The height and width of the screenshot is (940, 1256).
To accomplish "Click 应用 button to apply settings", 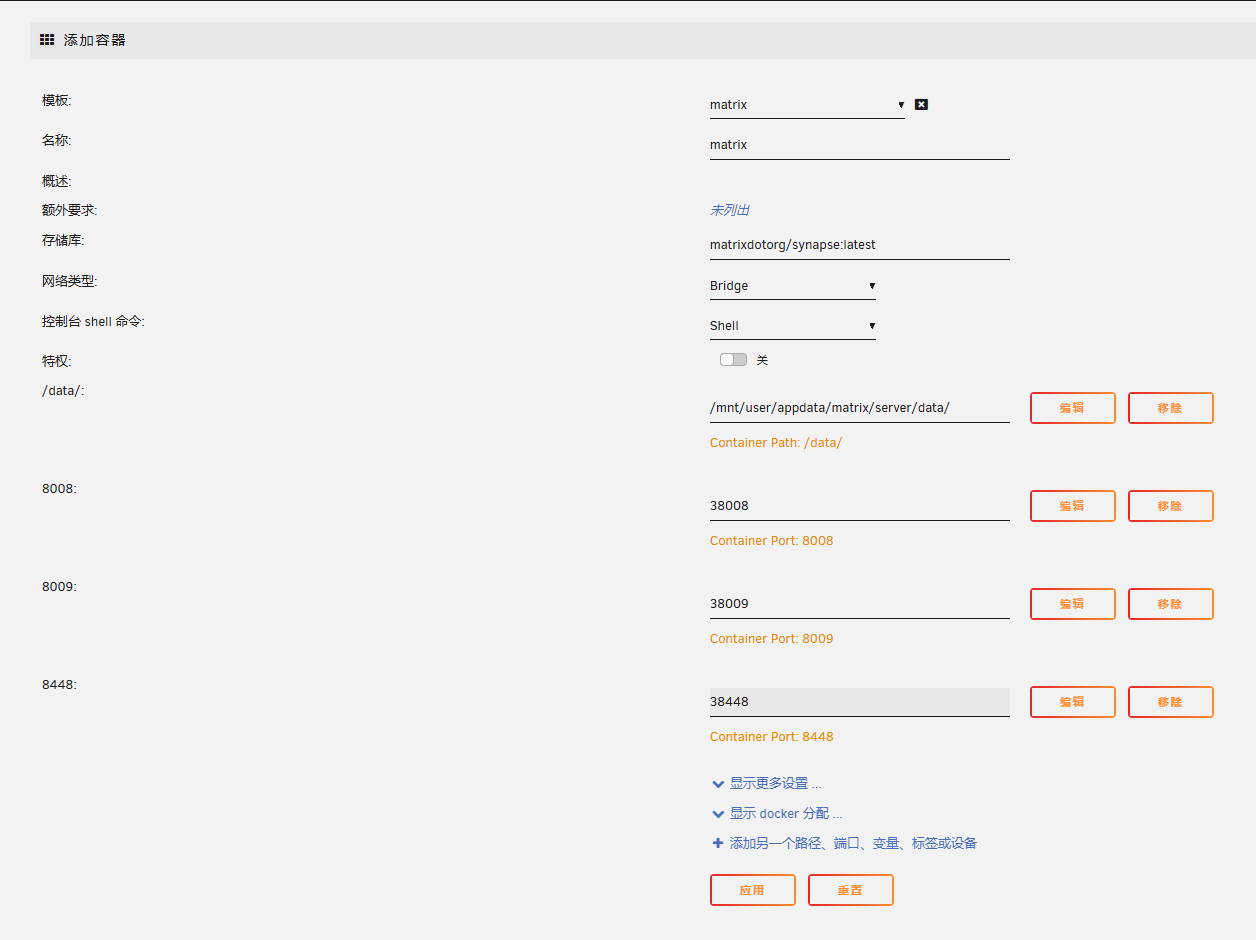I will (x=752, y=890).
